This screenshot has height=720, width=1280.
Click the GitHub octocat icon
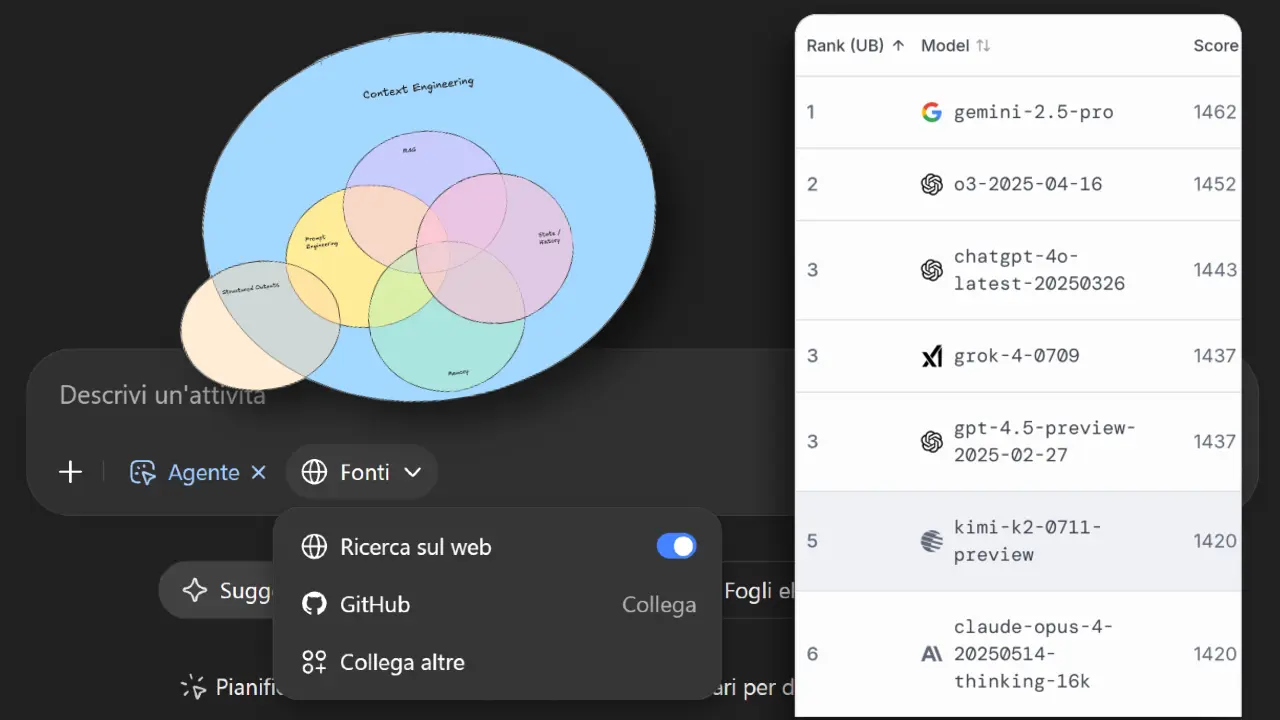pos(314,604)
